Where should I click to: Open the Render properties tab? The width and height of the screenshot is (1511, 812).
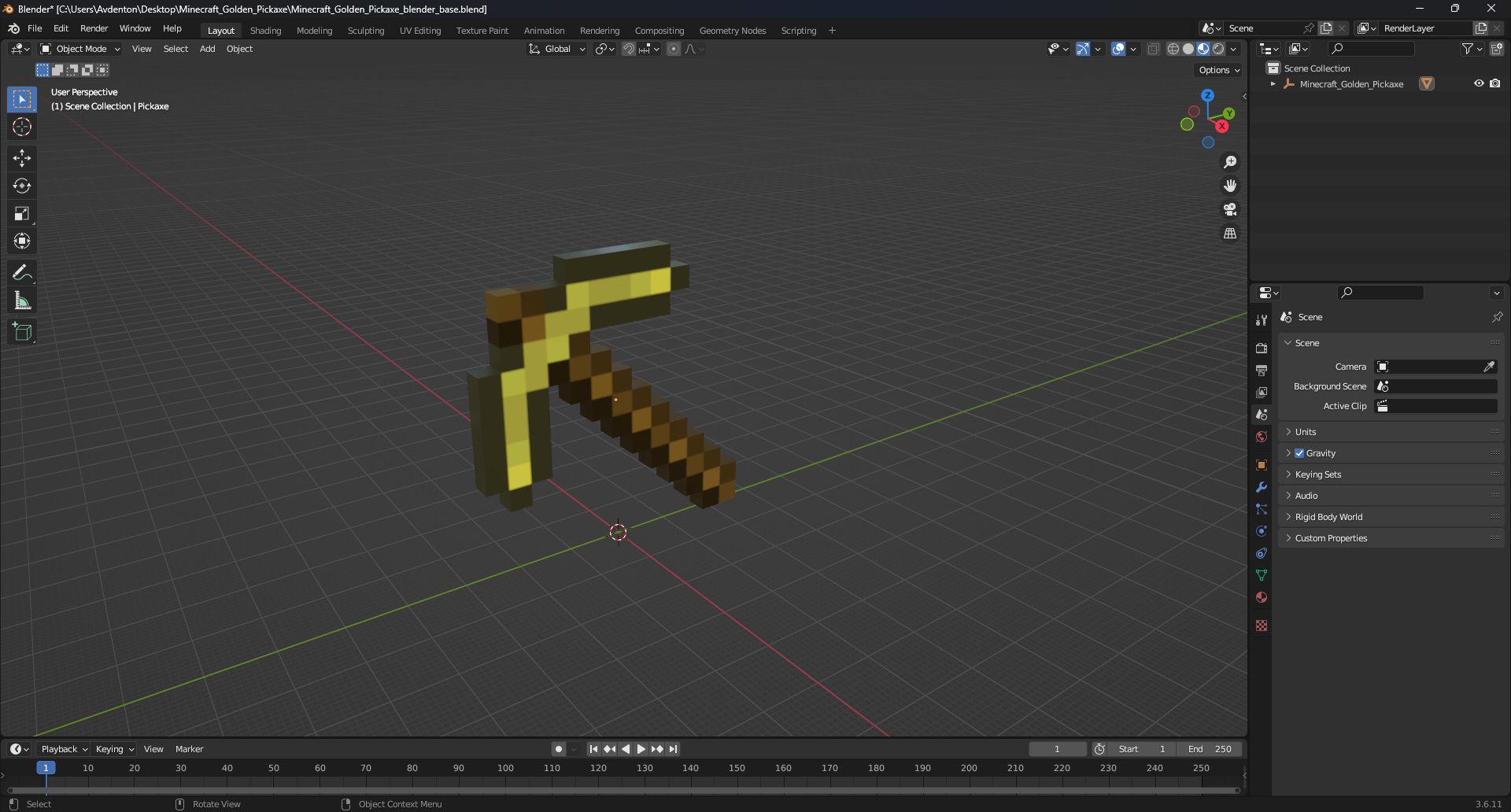pyautogui.click(x=1262, y=348)
